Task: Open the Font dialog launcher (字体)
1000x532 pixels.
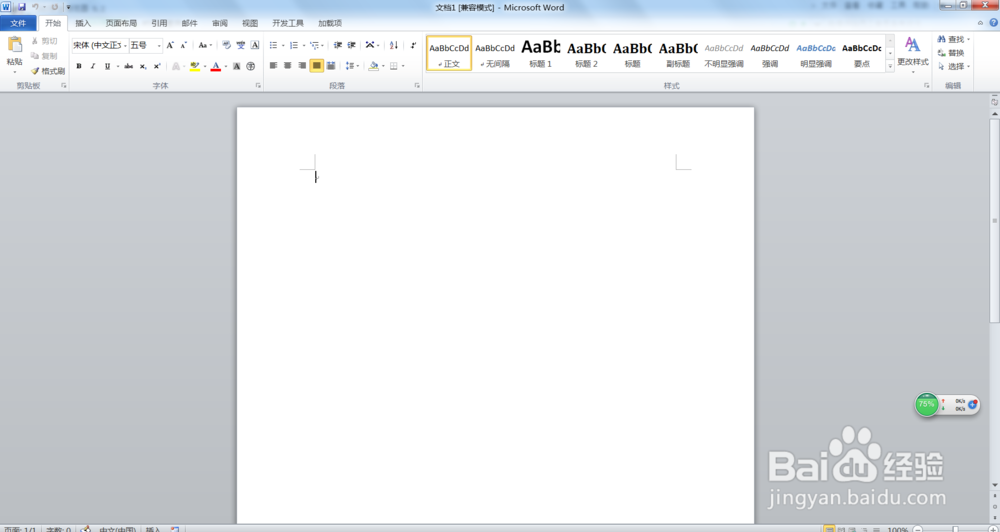Action: 258,85
